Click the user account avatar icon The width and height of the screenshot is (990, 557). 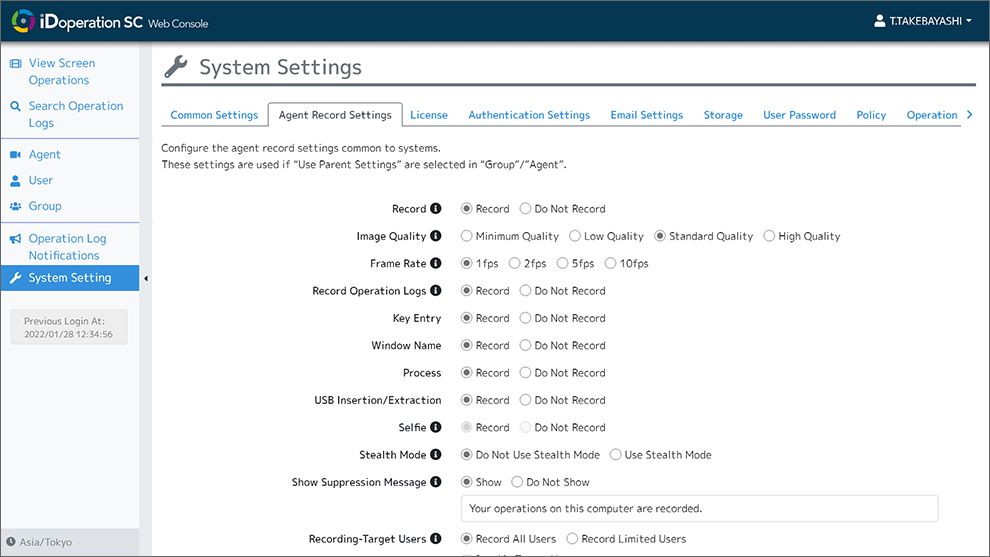[x=879, y=21]
